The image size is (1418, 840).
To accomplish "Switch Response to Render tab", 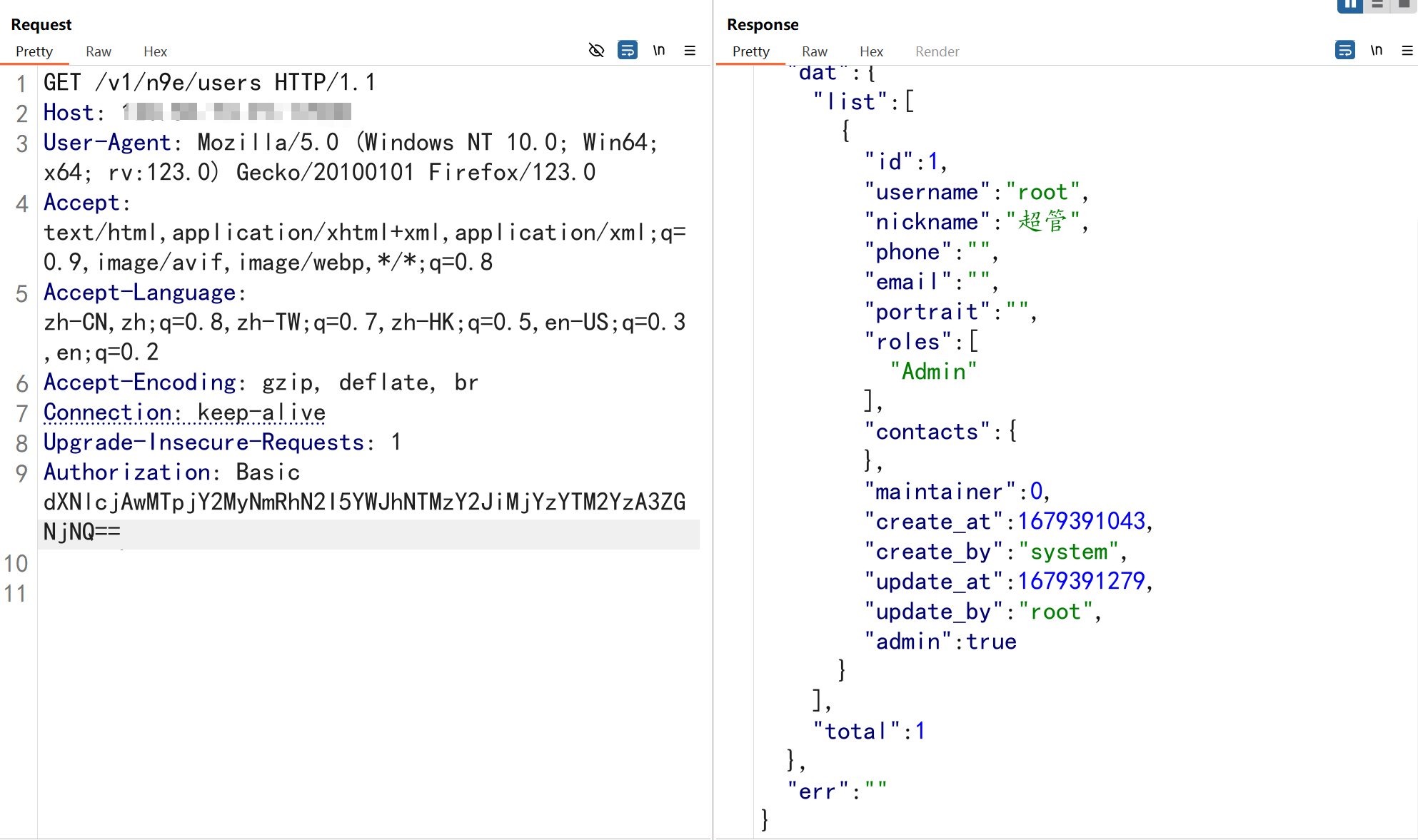I will point(937,51).
